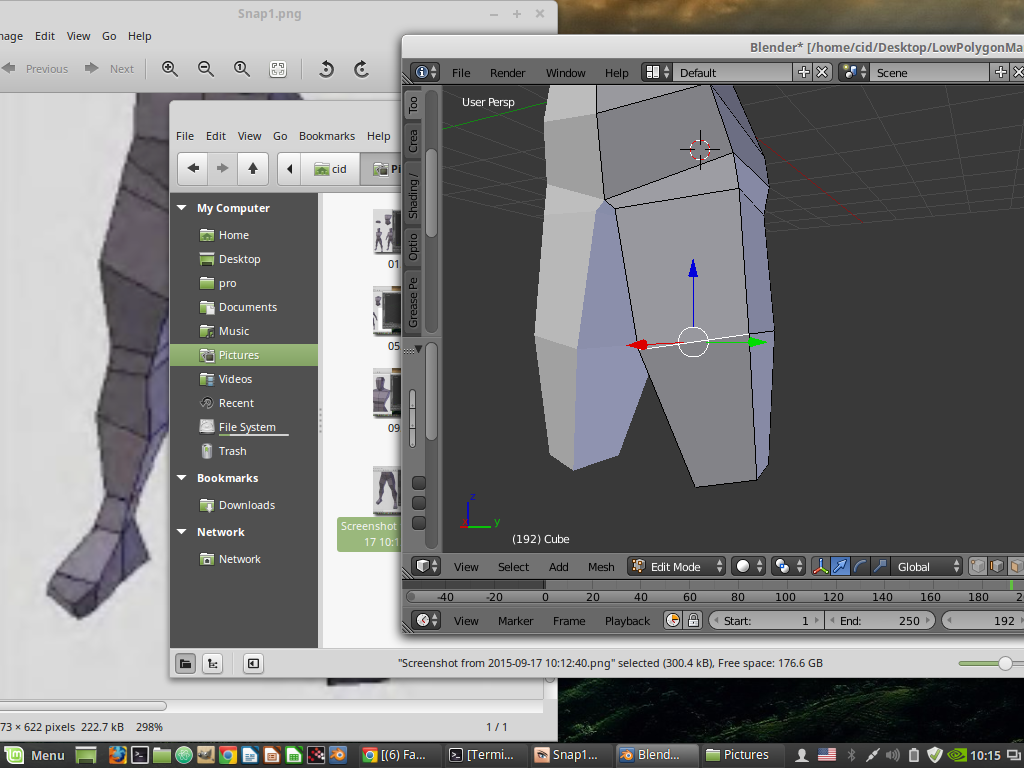Go forward in the file manager
Viewport: 1024px width, 768px height.
[223, 168]
